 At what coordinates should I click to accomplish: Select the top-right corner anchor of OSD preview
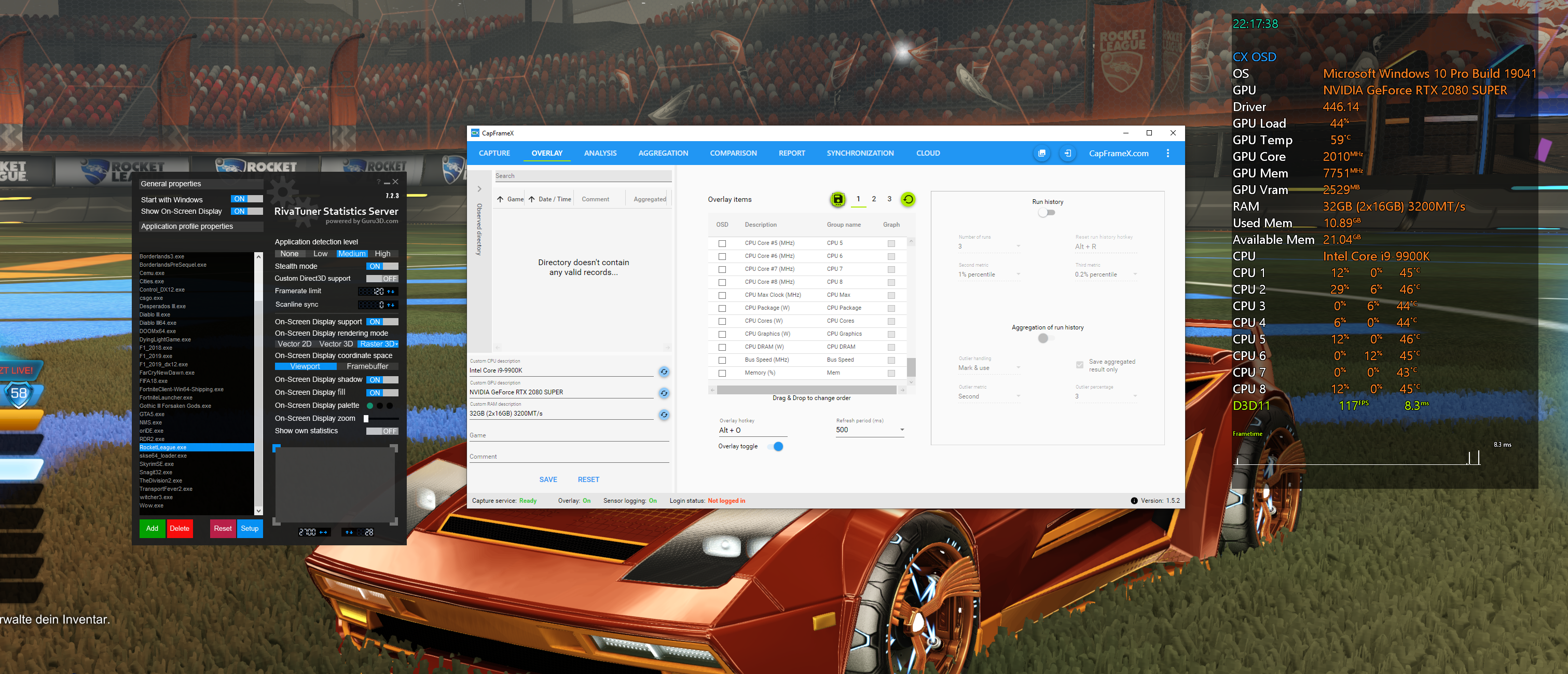pyautogui.click(x=394, y=449)
